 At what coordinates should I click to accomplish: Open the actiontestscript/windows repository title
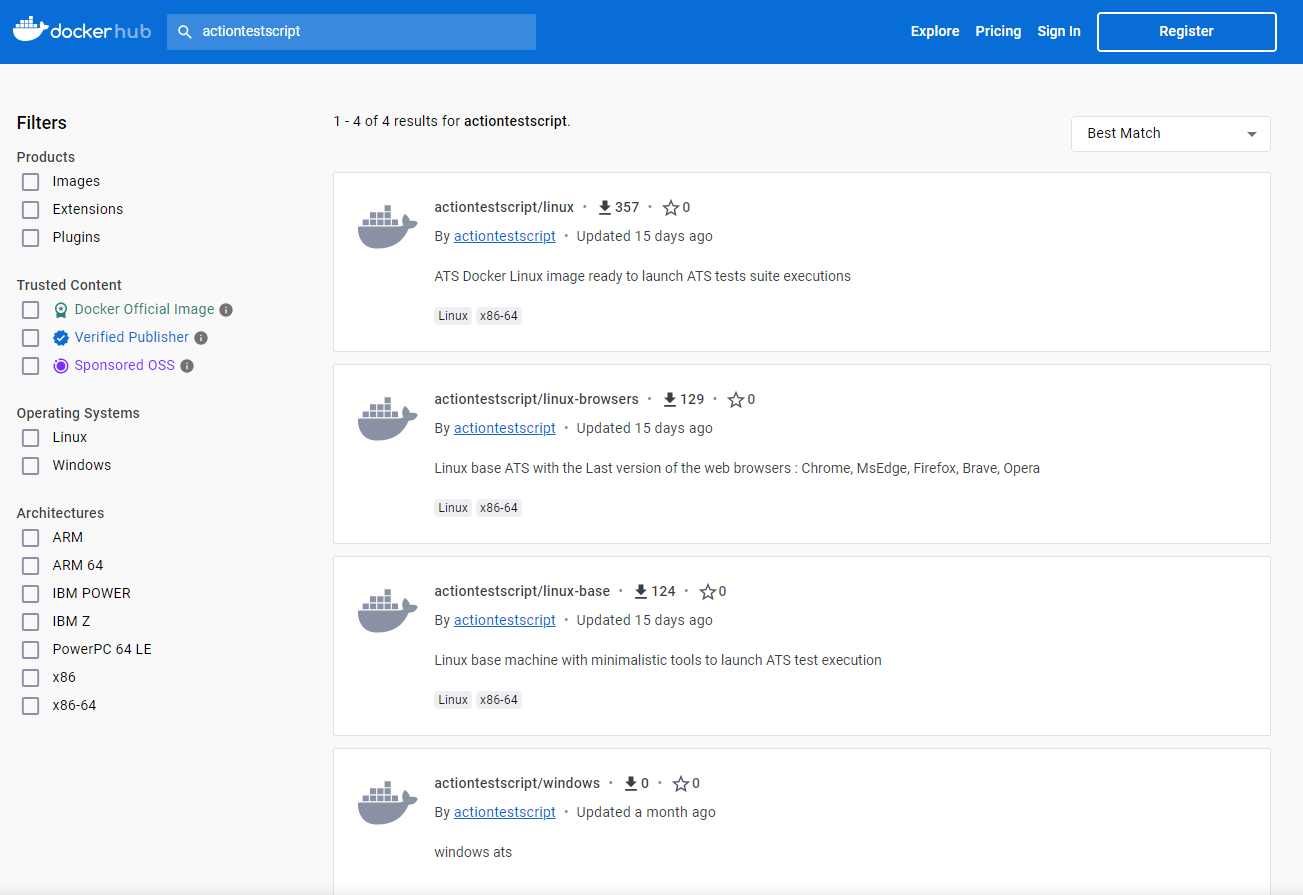point(517,783)
